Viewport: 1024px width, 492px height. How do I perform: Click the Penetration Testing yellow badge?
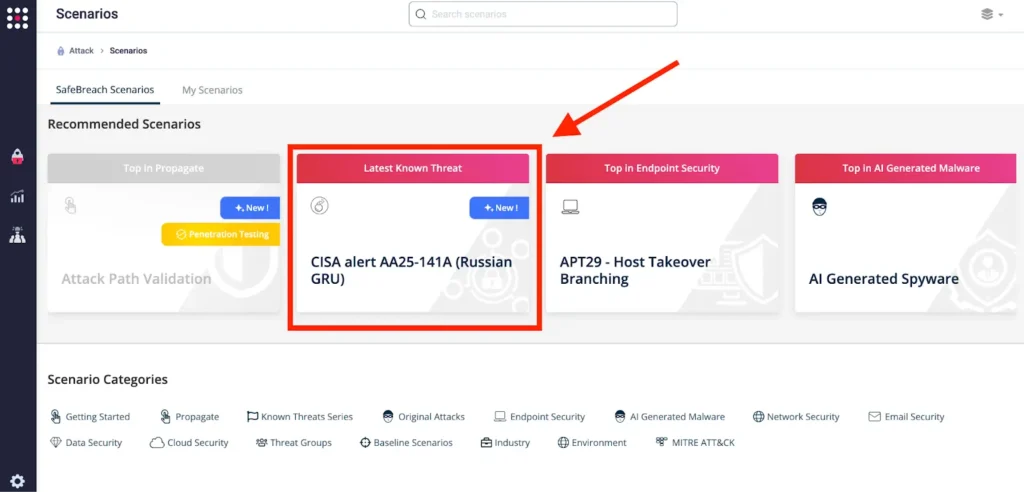(x=221, y=234)
